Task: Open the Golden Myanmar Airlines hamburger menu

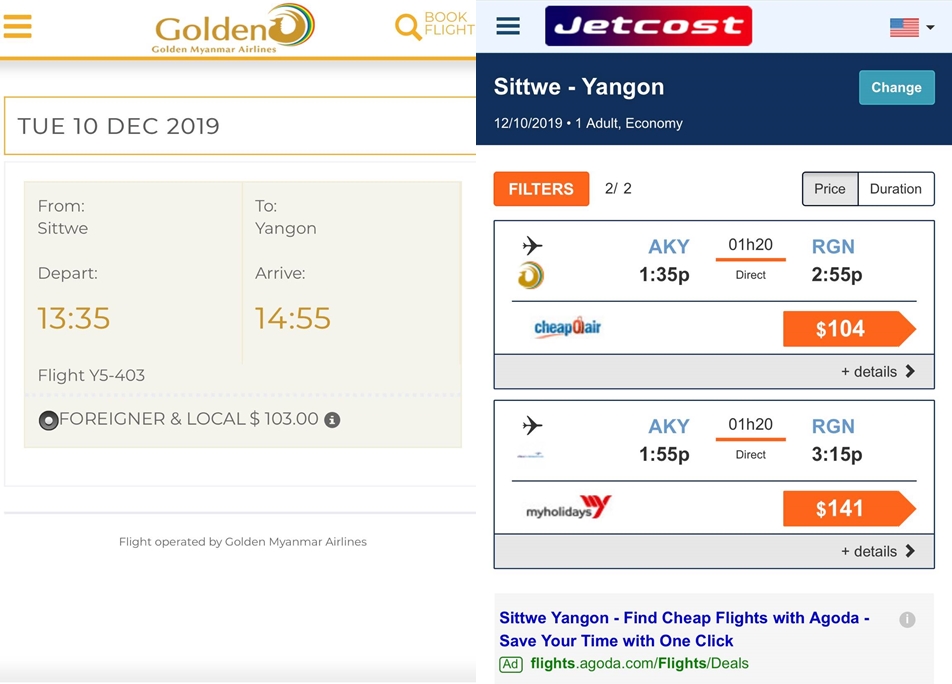Action: 17,26
